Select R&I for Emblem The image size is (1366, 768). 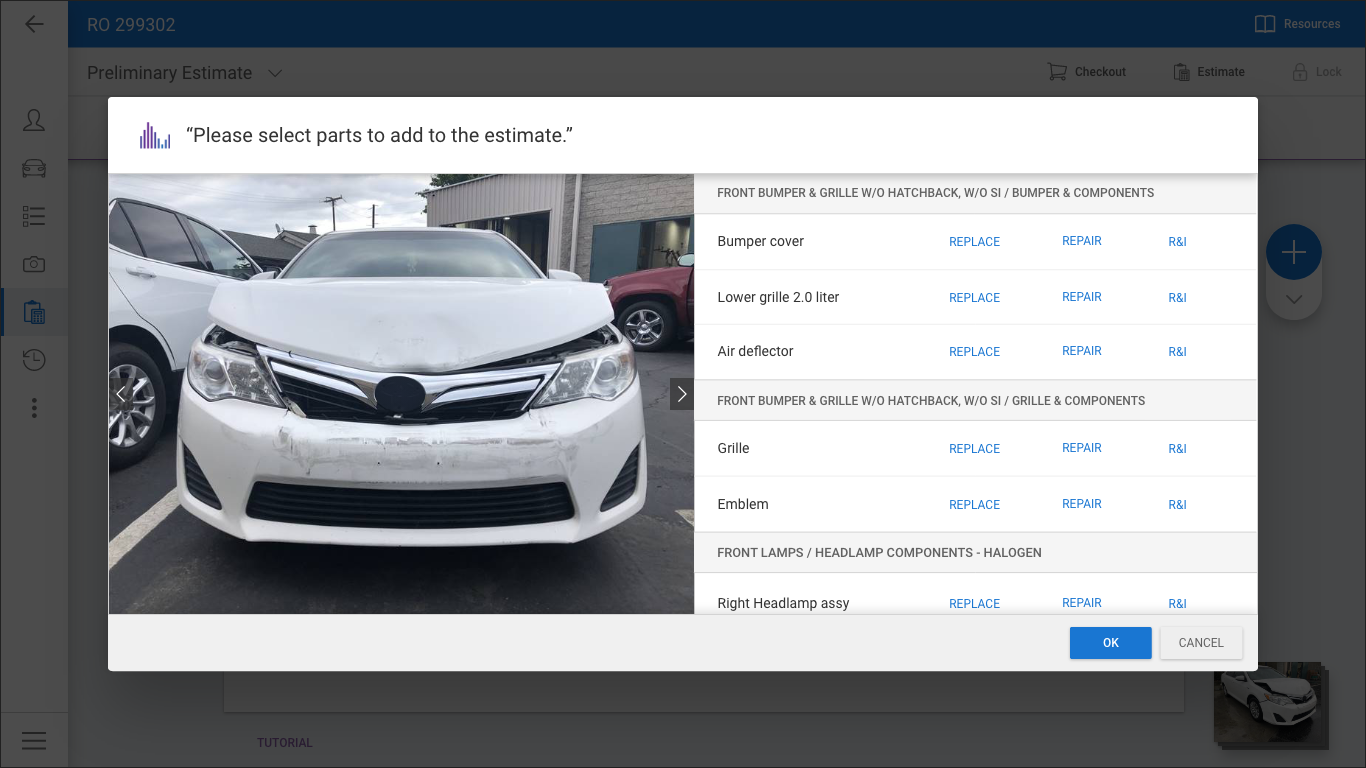tap(1177, 505)
